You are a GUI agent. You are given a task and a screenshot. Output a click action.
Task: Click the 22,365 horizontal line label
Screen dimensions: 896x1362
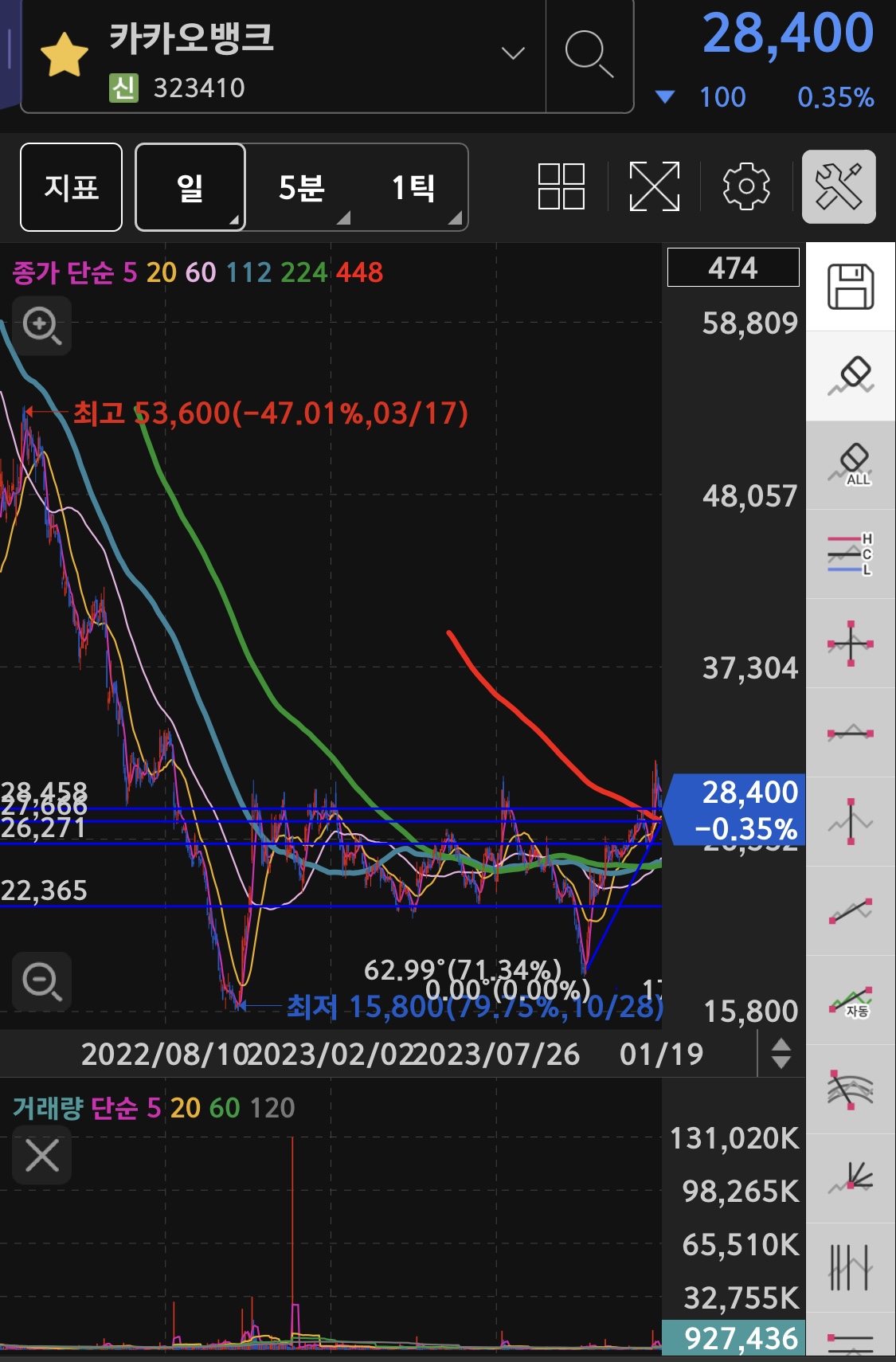click(44, 890)
